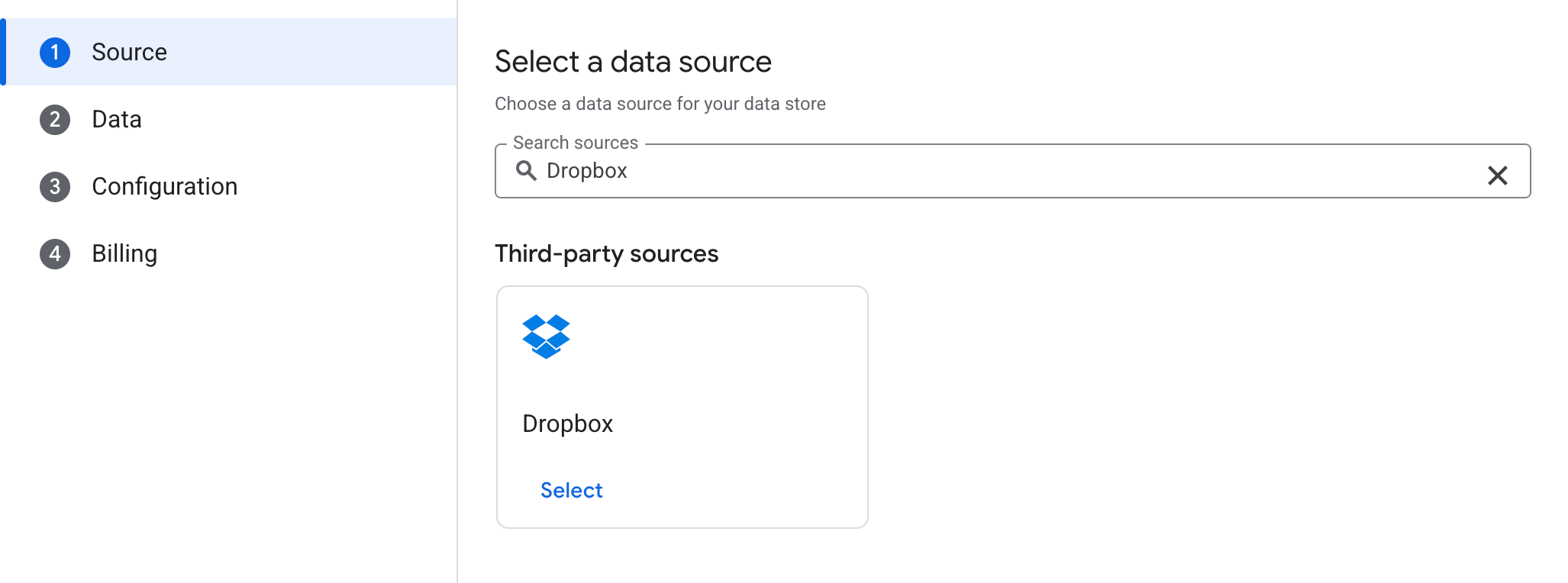Choose the Dropbox data source card
The height and width of the screenshot is (583, 1568).
point(682,405)
